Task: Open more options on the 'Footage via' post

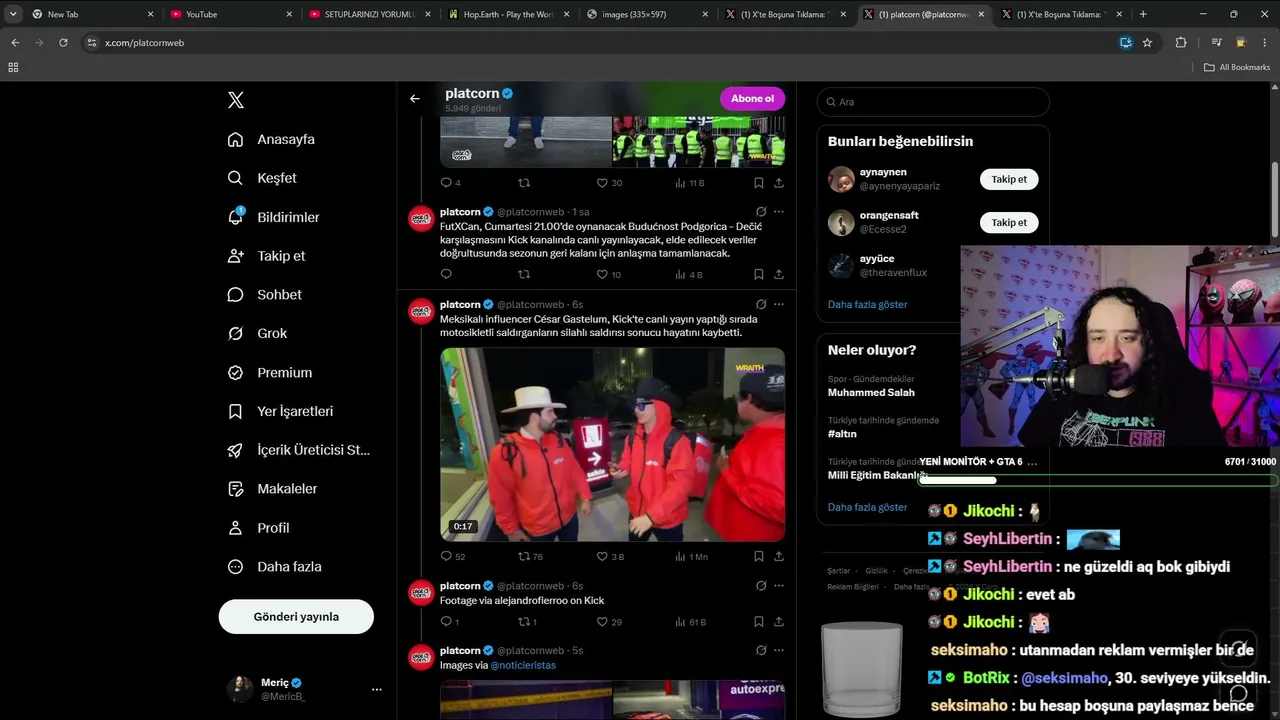Action: click(779, 586)
